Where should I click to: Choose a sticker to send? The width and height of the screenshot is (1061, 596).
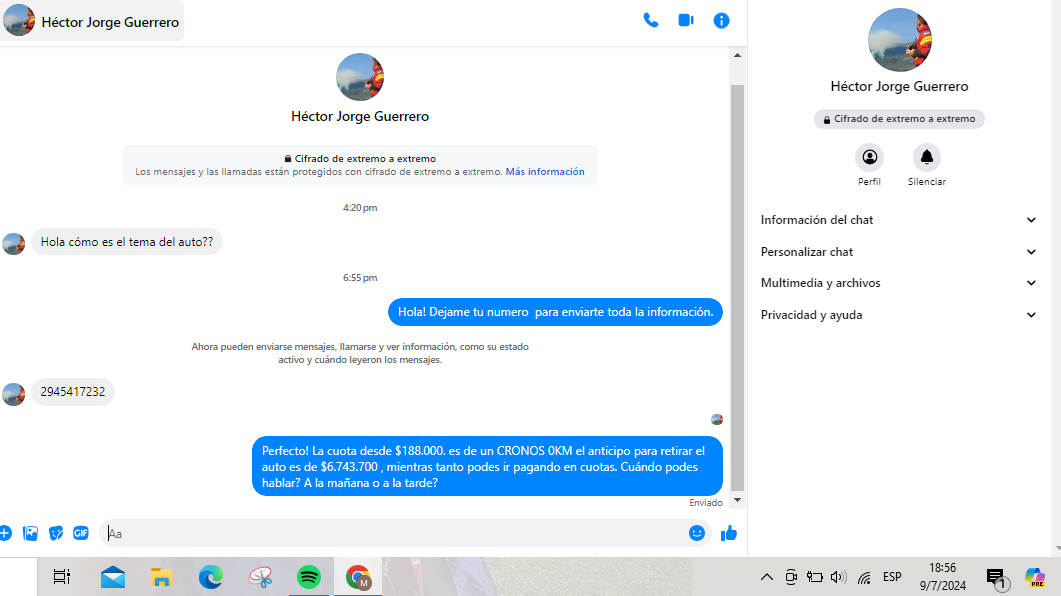(56, 533)
